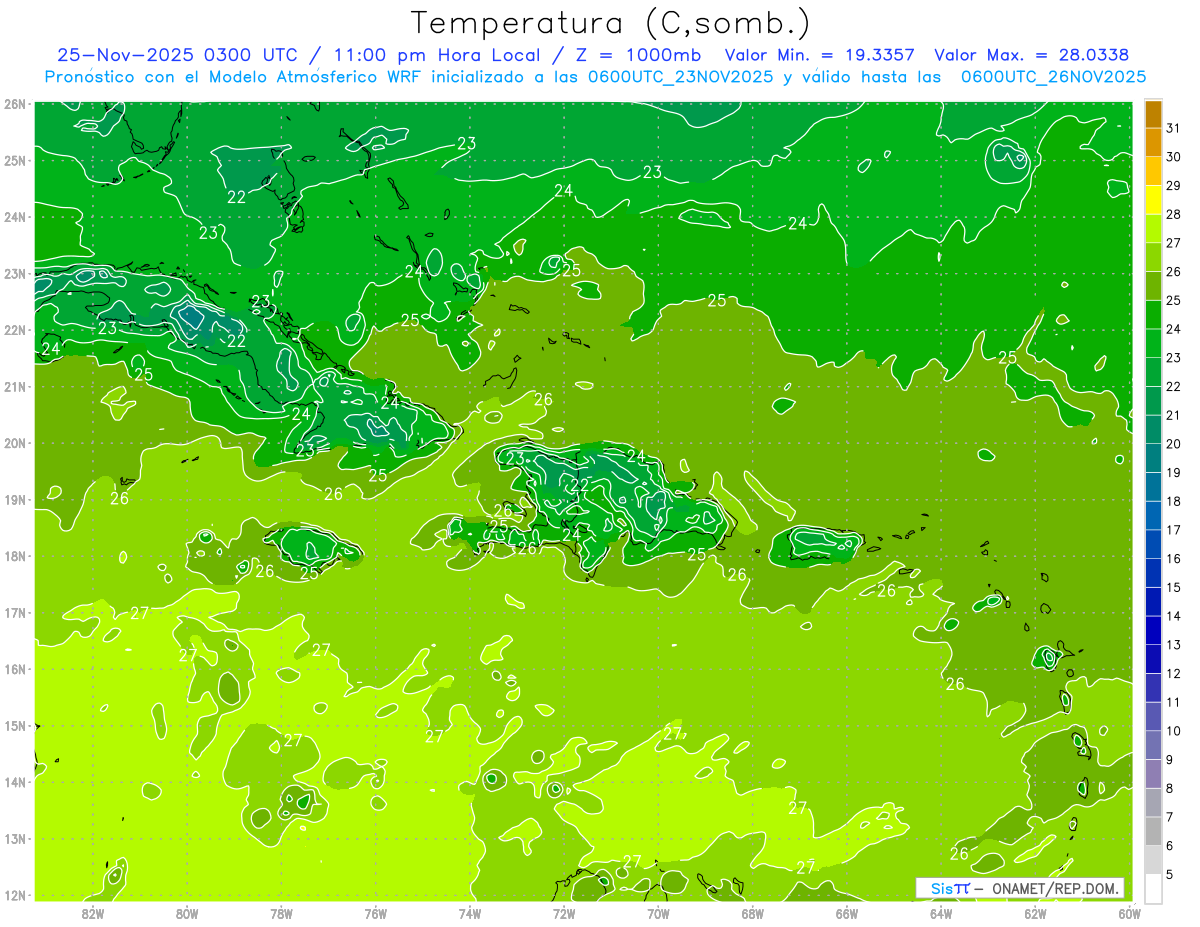The height and width of the screenshot is (927, 1200).
Task: Click the '66W' longitude axis label
Action: (847, 912)
